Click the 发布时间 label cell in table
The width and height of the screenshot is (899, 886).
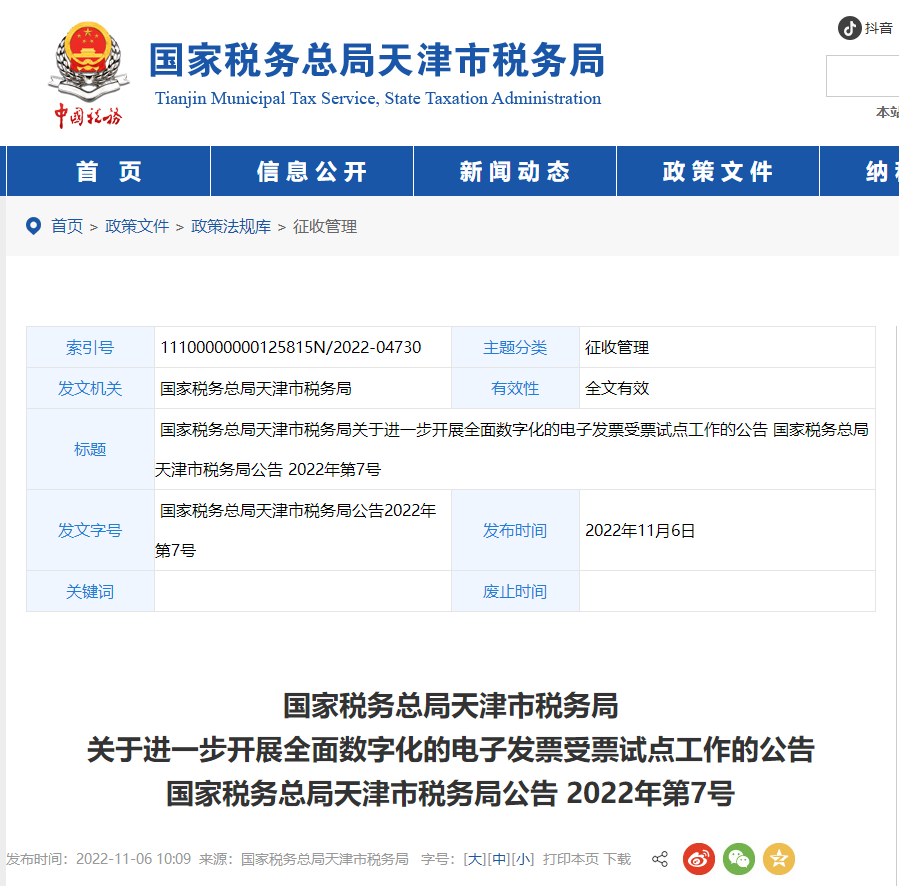pyautogui.click(x=515, y=530)
